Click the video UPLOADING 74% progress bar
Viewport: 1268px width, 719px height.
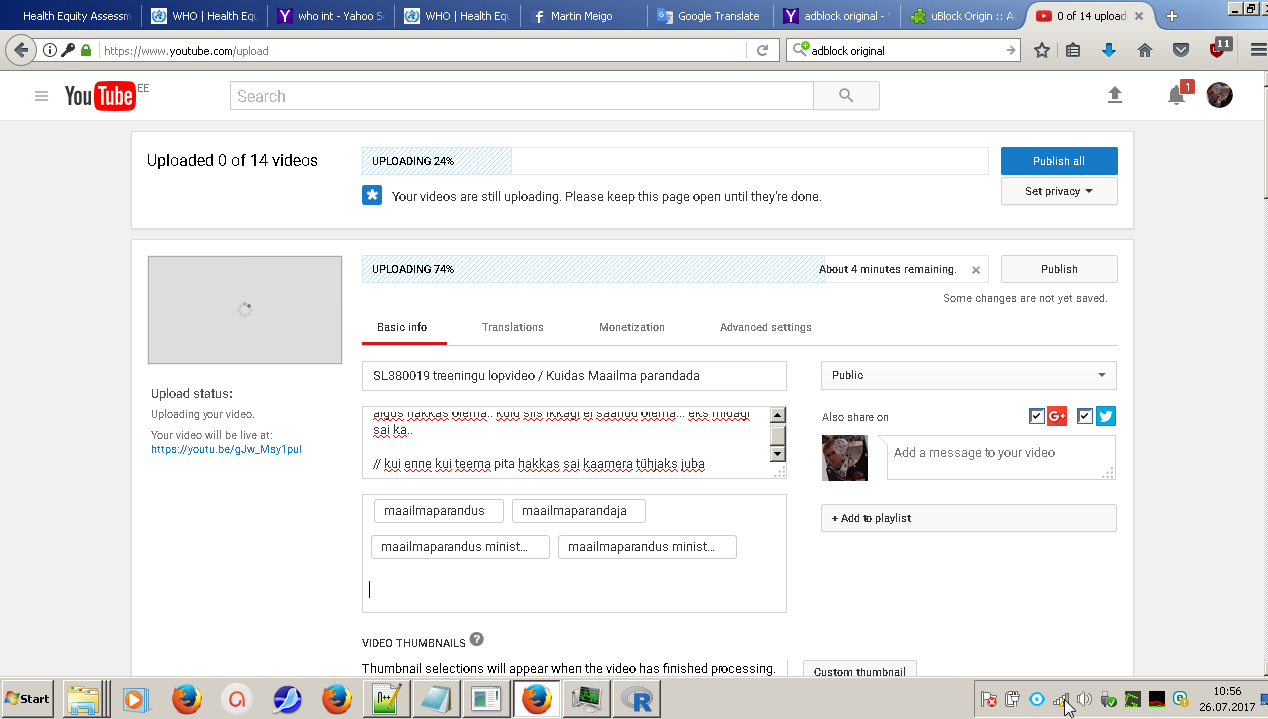(675, 269)
